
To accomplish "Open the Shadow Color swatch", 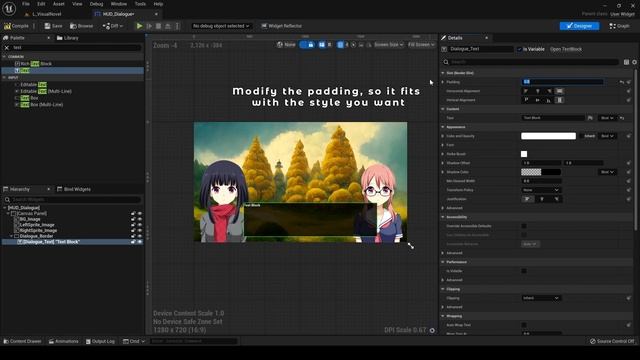I will tap(541, 172).
